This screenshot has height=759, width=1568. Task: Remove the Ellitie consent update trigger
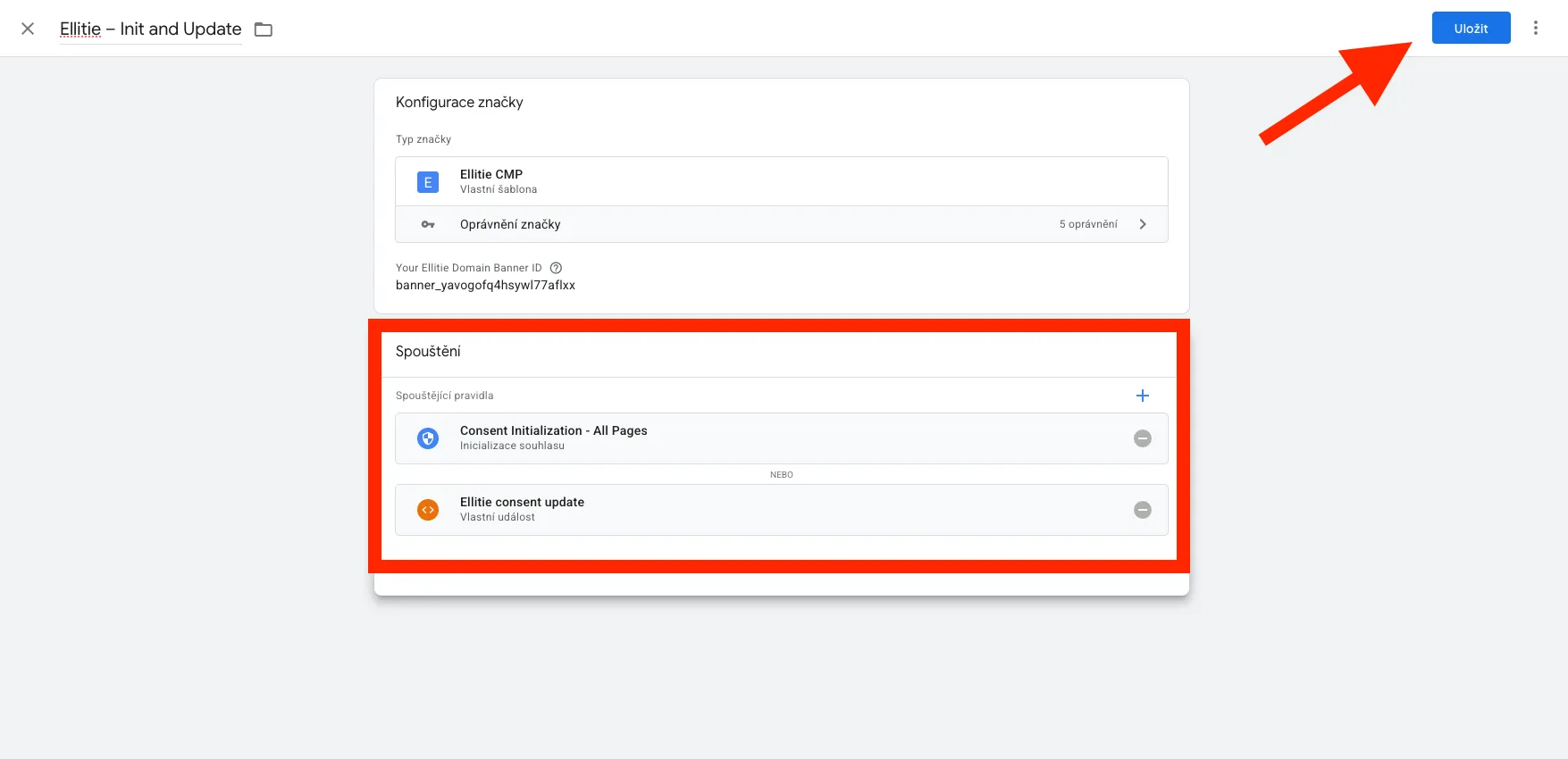[x=1143, y=510]
